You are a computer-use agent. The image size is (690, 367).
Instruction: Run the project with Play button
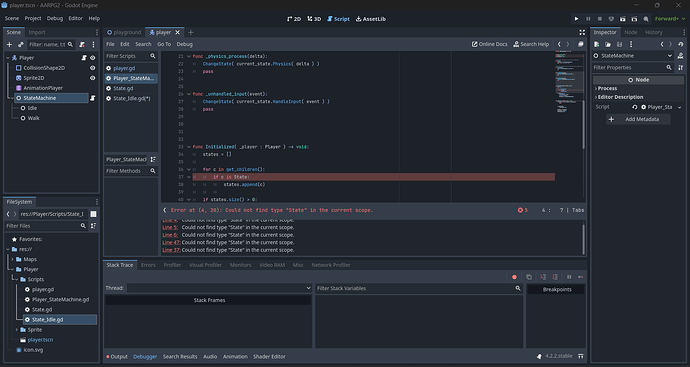click(576, 19)
